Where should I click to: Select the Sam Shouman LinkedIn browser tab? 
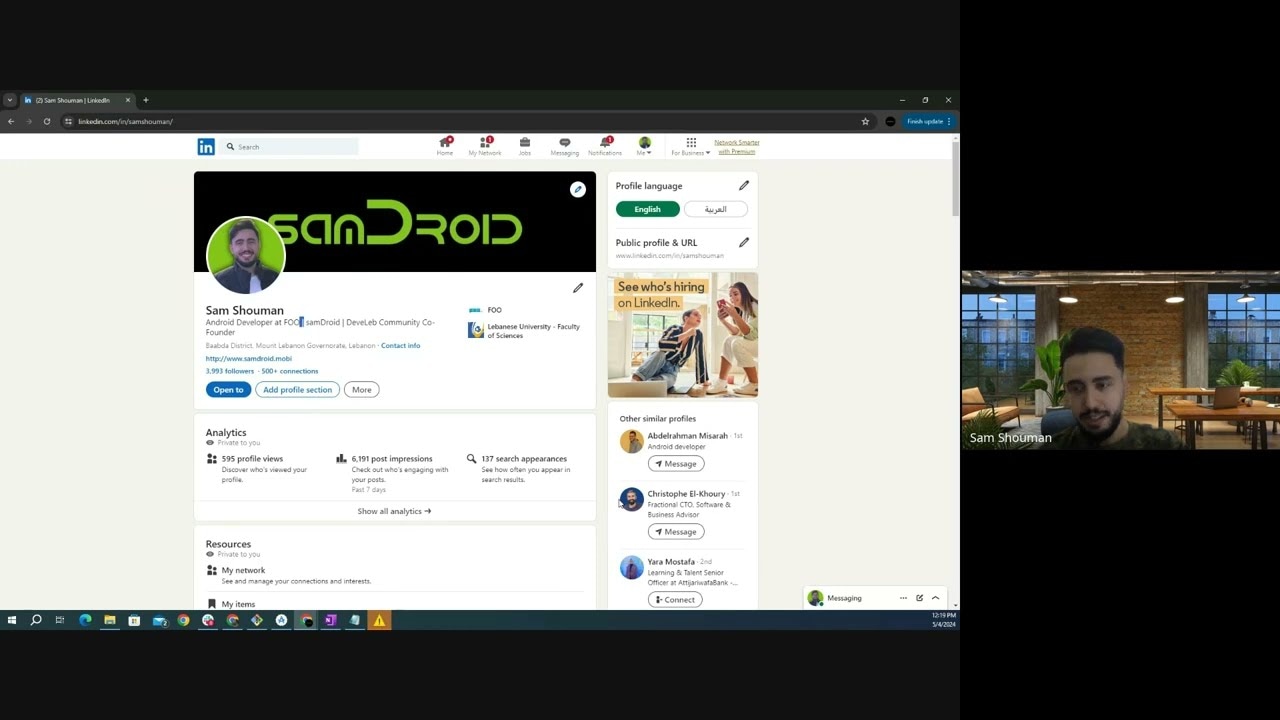(73, 100)
